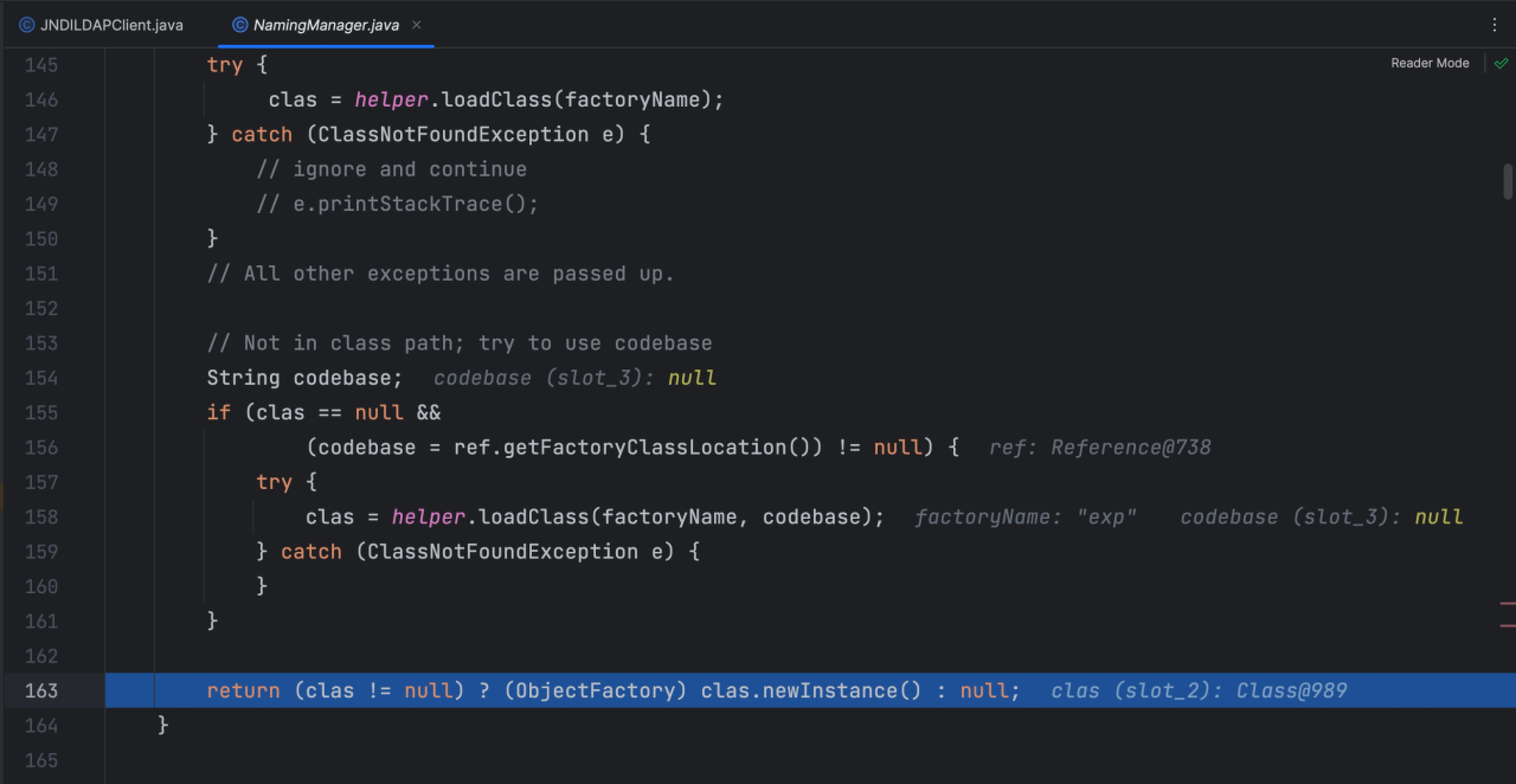Image resolution: width=1516 pixels, height=784 pixels.
Task: Click the inline hint 'ref: Reference@738'
Action: tap(1100, 447)
